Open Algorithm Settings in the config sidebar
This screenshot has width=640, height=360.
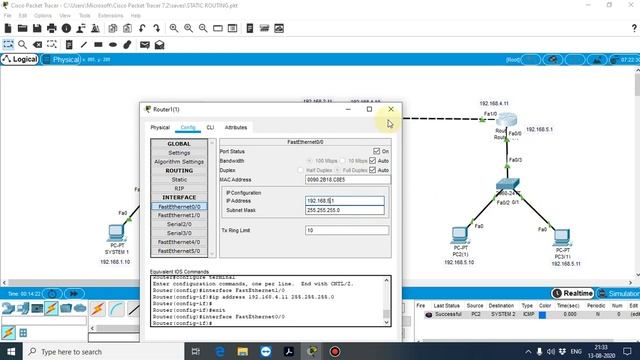179,162
